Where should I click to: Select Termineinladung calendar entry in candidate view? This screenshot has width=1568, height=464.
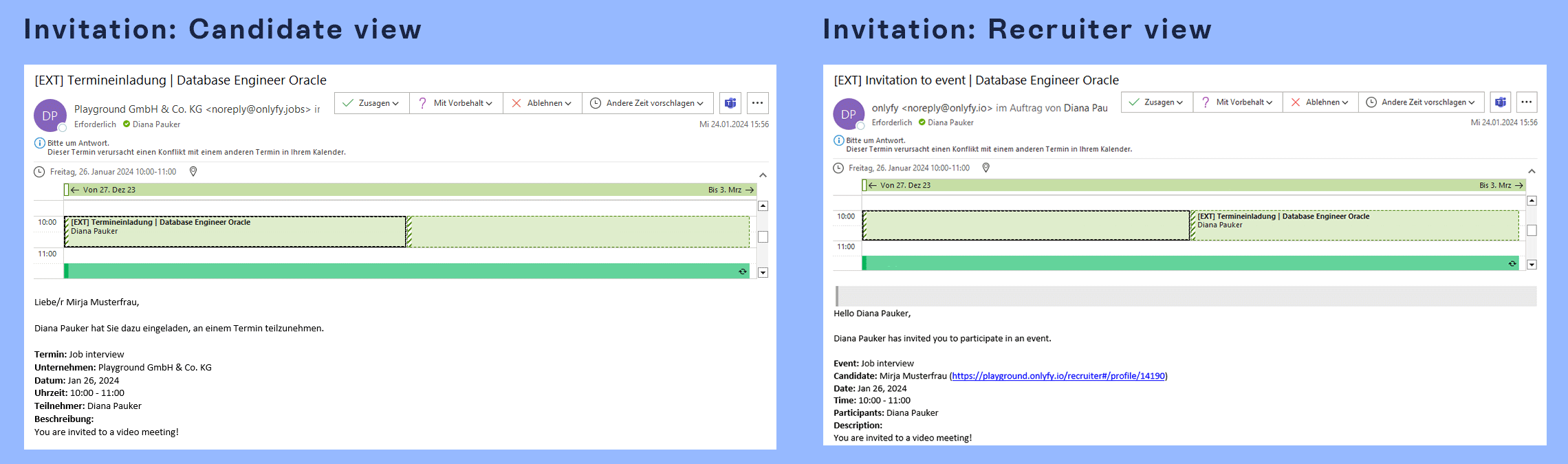[234, 231]
